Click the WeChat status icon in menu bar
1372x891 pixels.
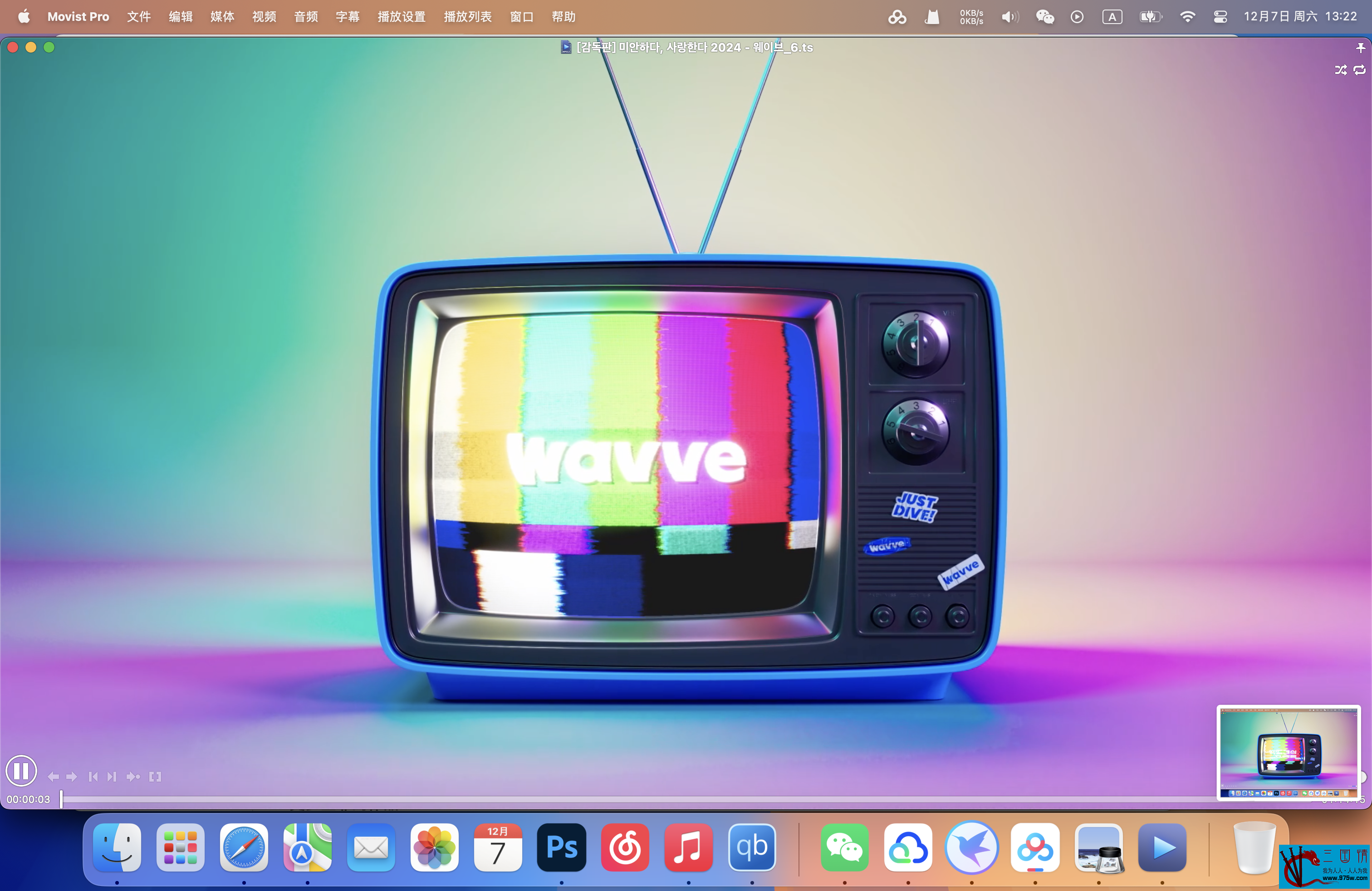pyautogui.click(x=1044, y=17)
